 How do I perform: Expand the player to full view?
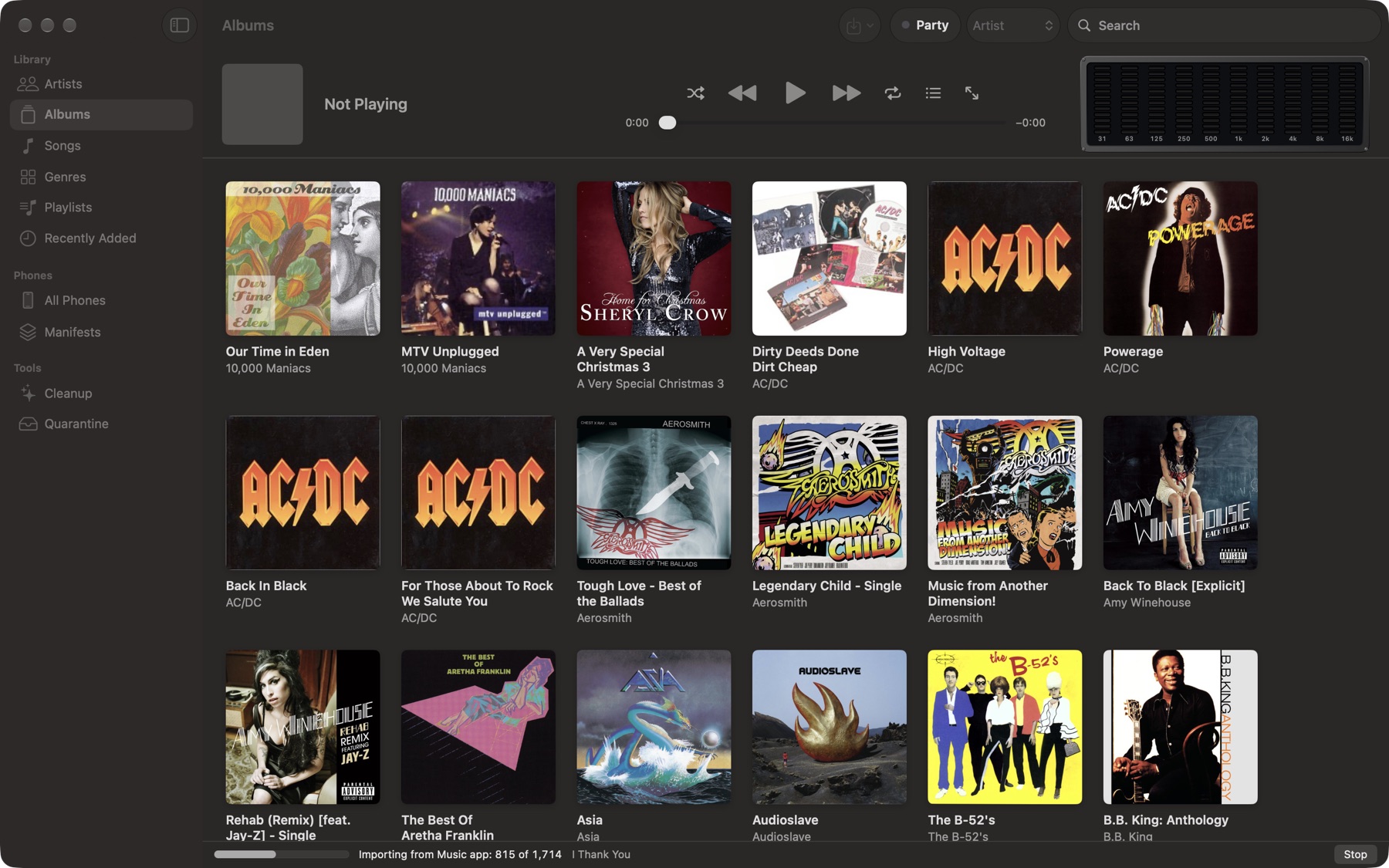point(972,93)
